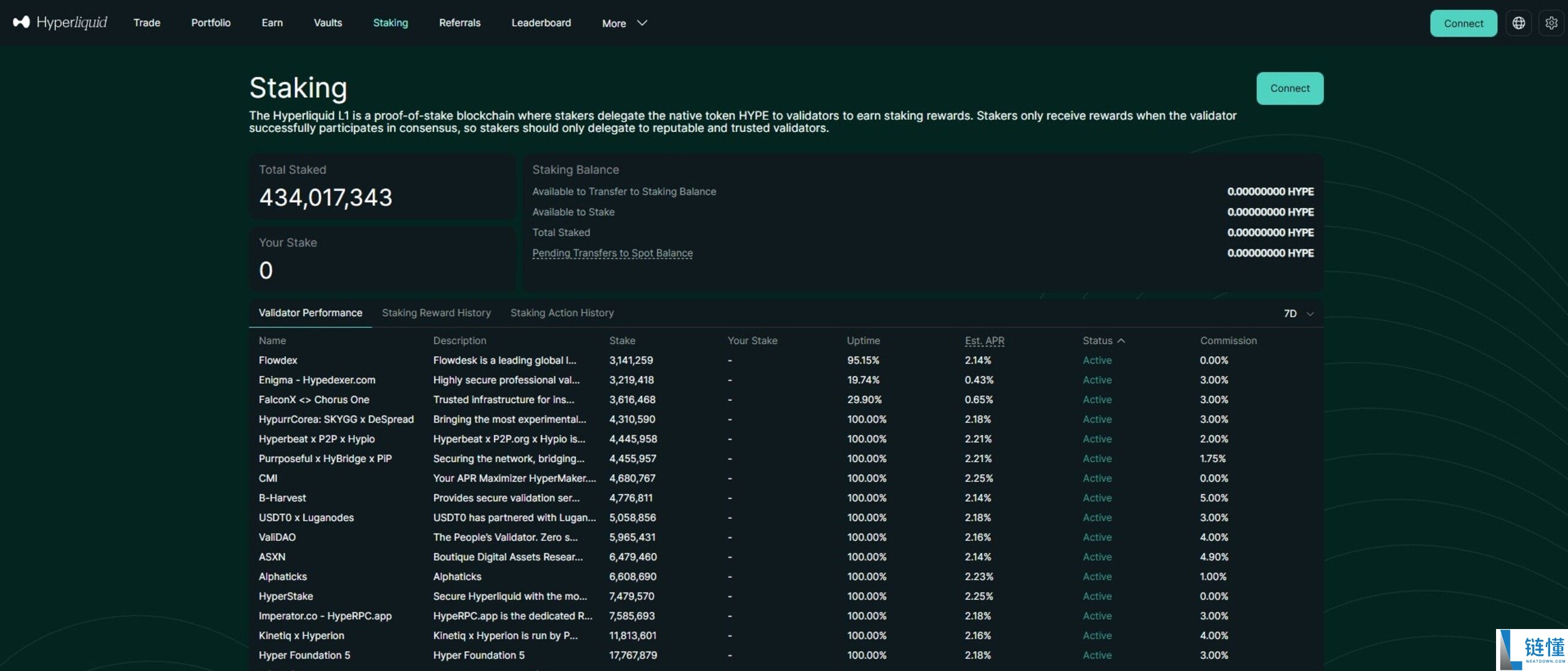
Task: Expand the More menu
Action: pos(625,23)
